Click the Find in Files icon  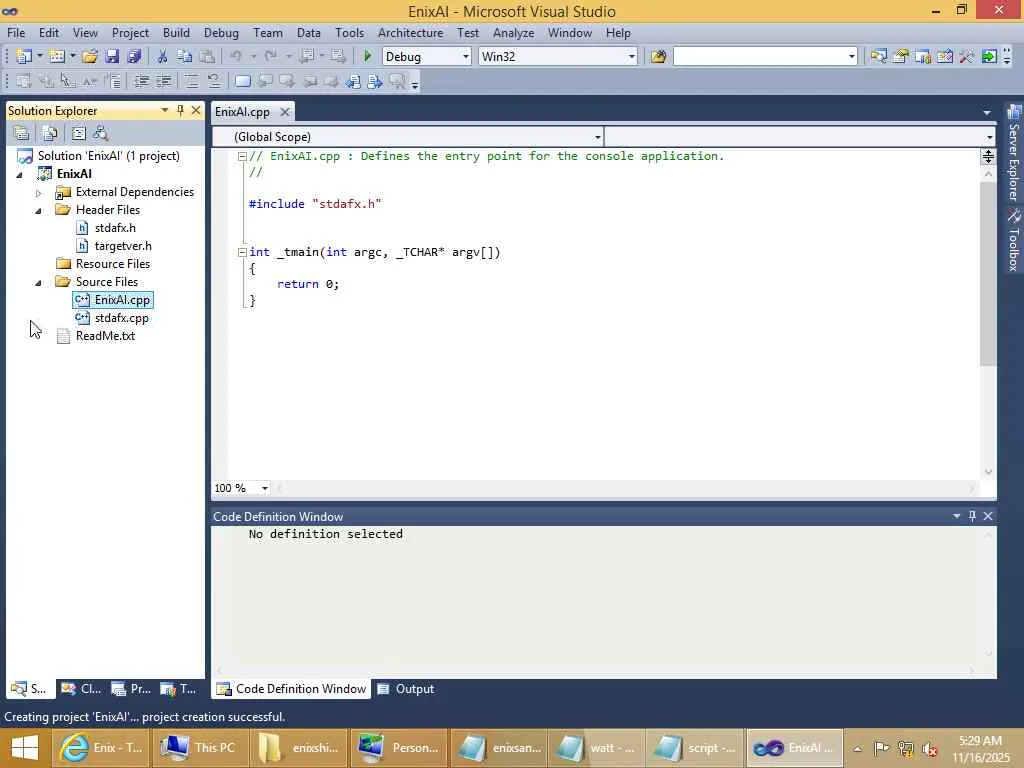click(658, 57)
